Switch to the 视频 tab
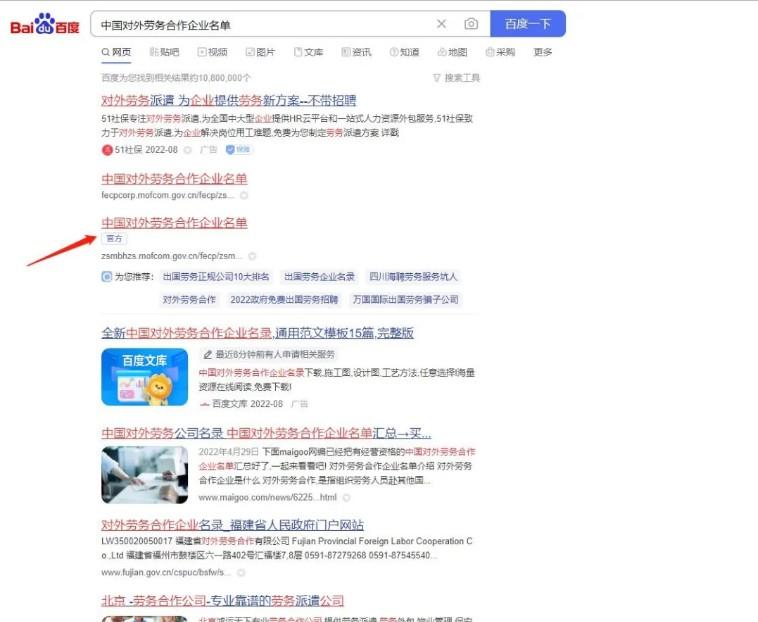The image size is (758, 622). [x=213, y=52]
